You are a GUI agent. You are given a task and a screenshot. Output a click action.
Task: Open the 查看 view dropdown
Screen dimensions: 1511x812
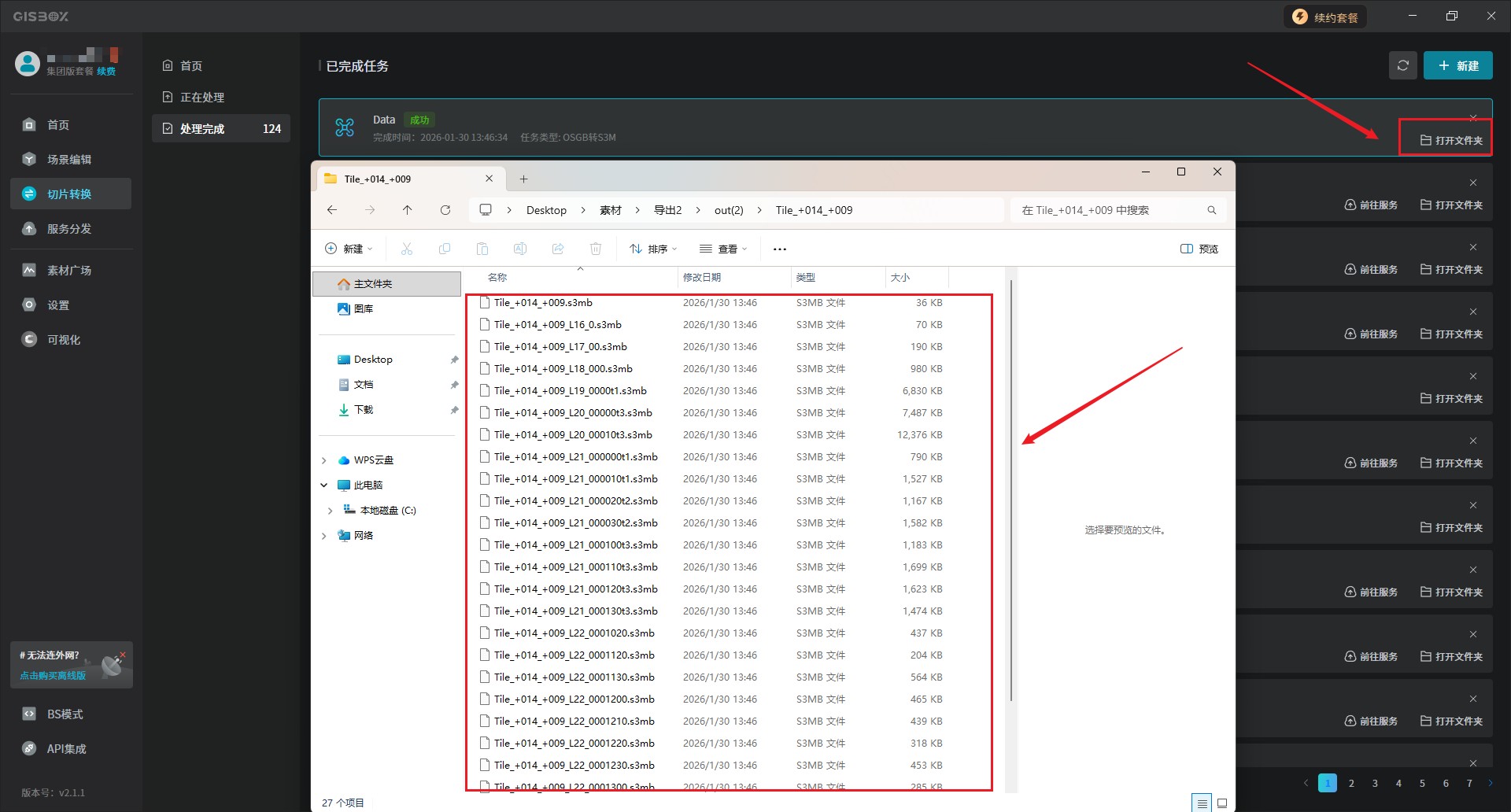[x=723, y=249]
